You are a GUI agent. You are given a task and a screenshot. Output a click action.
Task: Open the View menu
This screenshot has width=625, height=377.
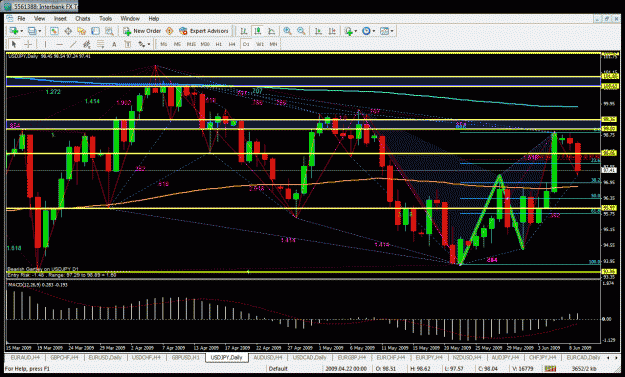tap(39, 18)
